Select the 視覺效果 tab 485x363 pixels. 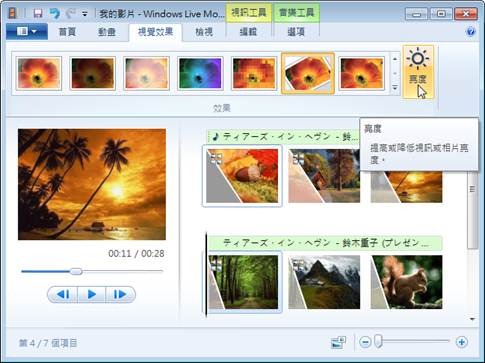155,32
